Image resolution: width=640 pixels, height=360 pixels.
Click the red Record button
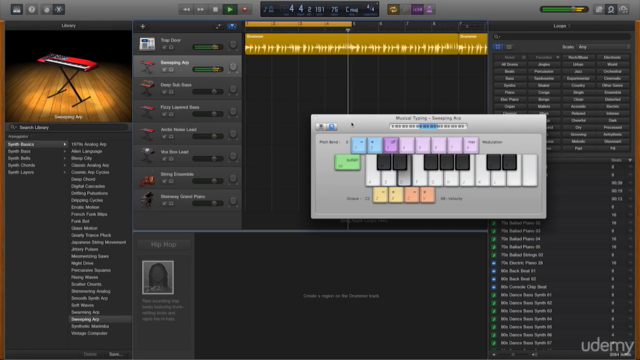(245, 9)
